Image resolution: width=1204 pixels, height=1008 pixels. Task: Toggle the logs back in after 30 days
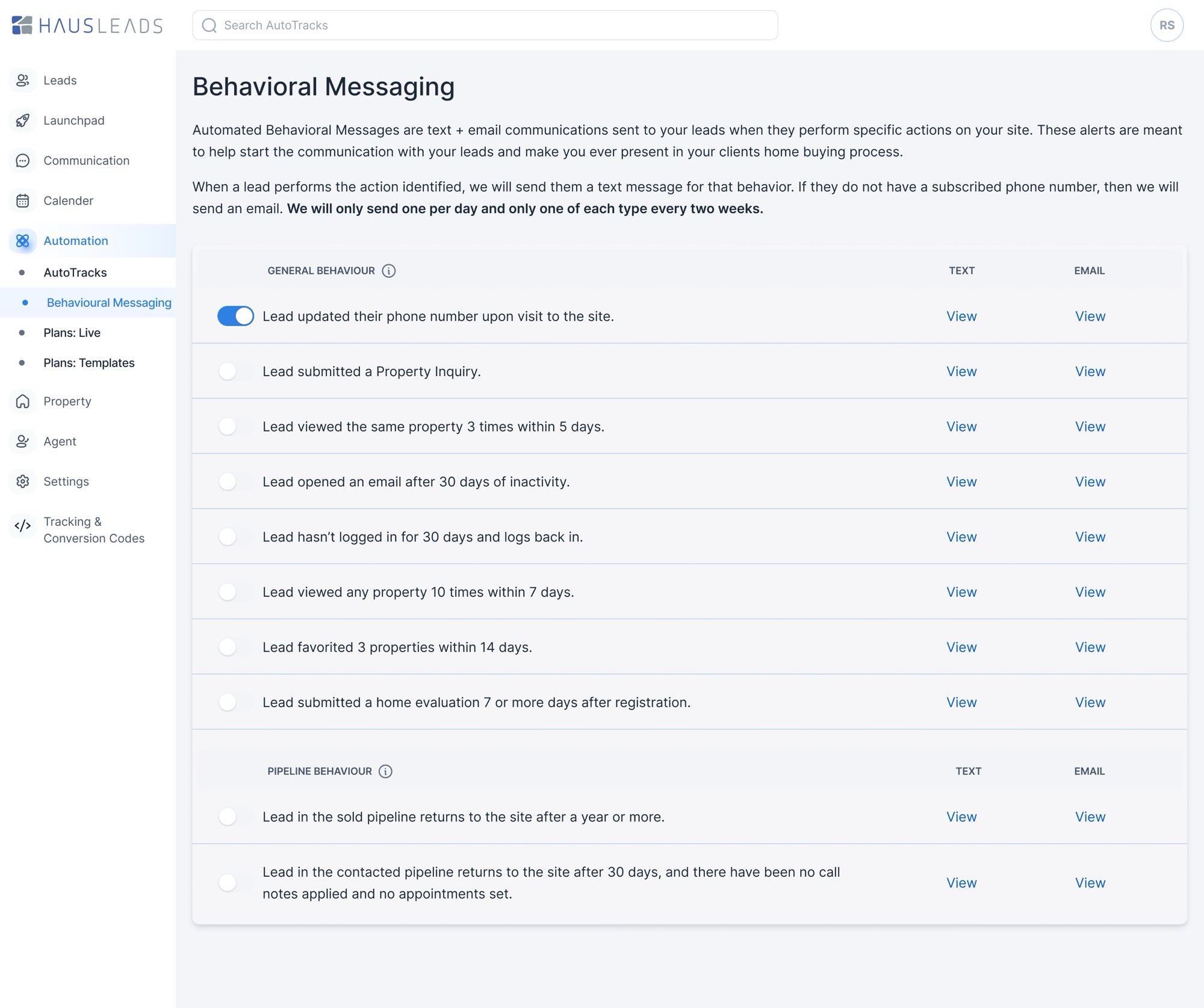pyautogui.click(x=235, y=537)
